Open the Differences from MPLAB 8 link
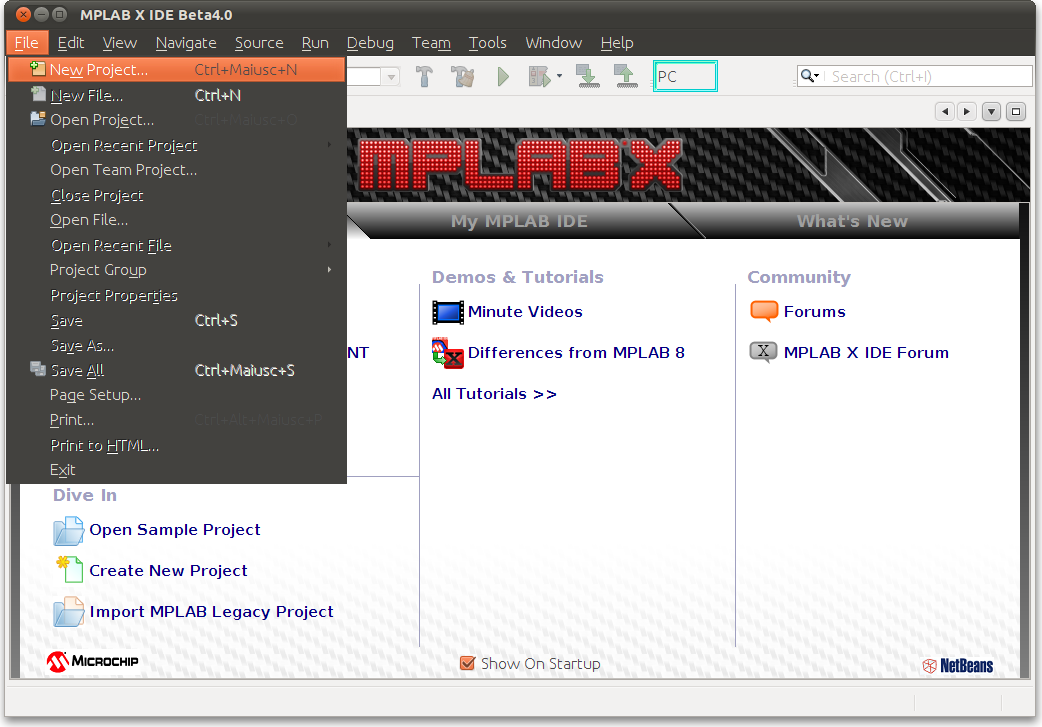The height and width of the screenshot is (727, 1042). coord(575,353)
